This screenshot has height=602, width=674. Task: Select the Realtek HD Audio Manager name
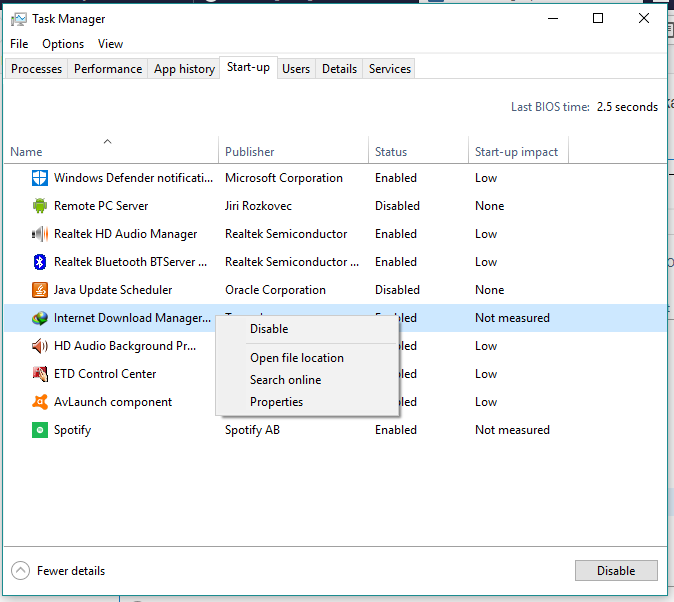tap(126, 234)
